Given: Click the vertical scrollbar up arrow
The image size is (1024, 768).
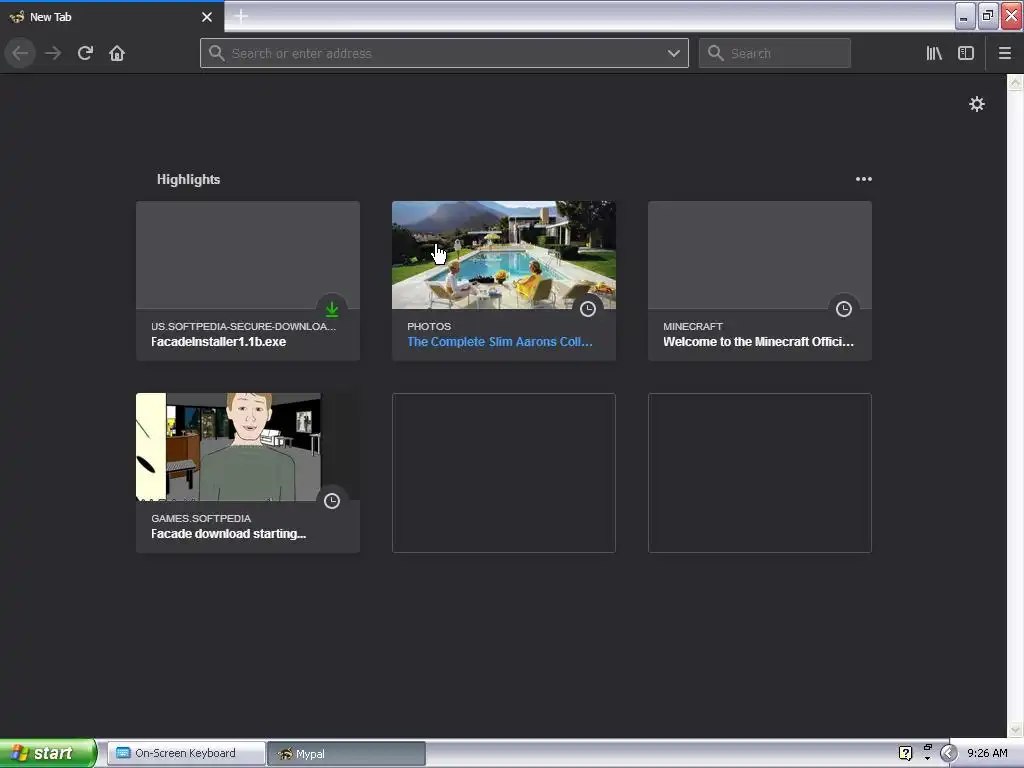Looking at the screenshot, I should (1015, 83).
